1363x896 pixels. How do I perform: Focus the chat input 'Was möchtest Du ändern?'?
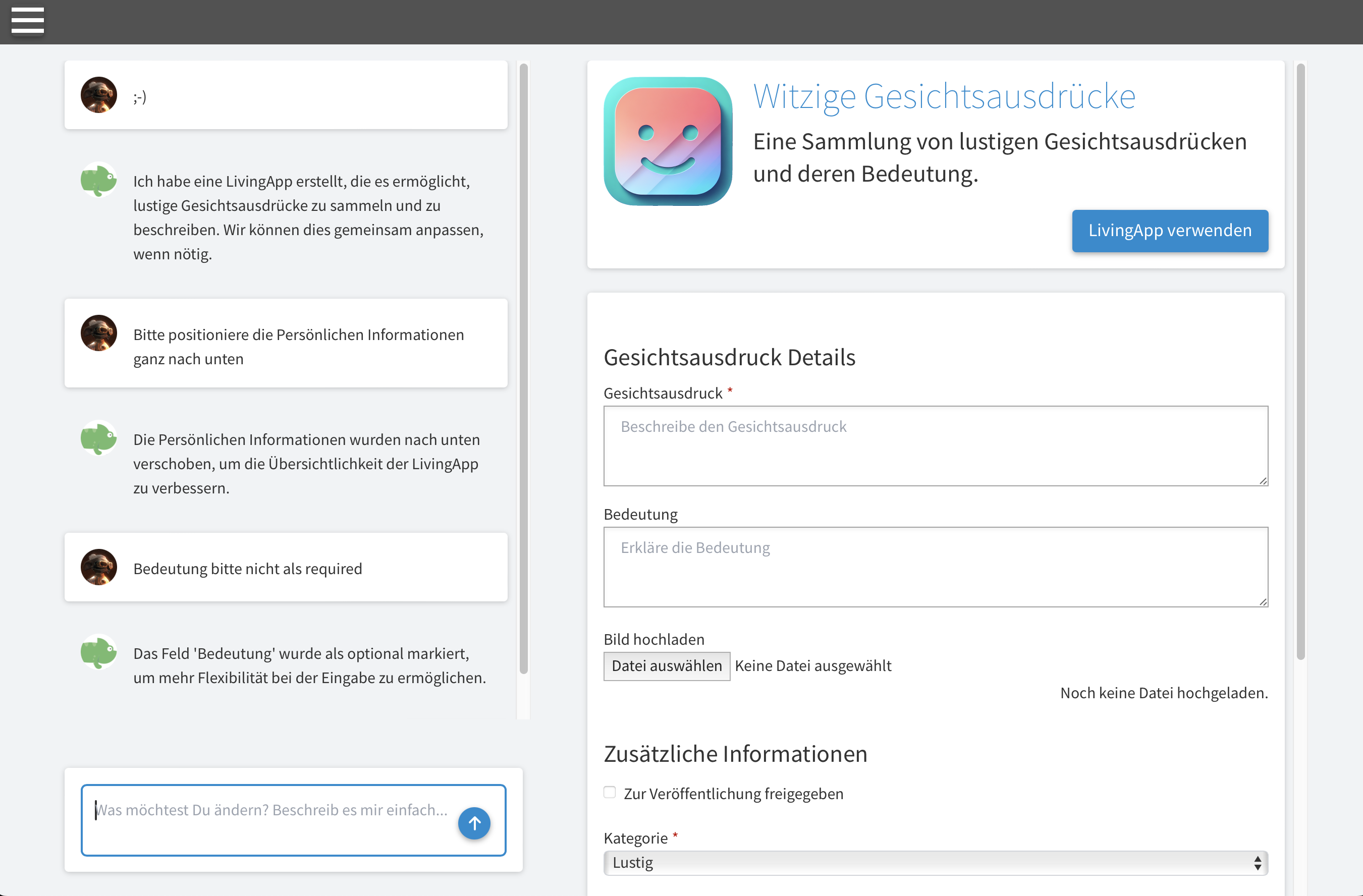(x=293, y=820)
